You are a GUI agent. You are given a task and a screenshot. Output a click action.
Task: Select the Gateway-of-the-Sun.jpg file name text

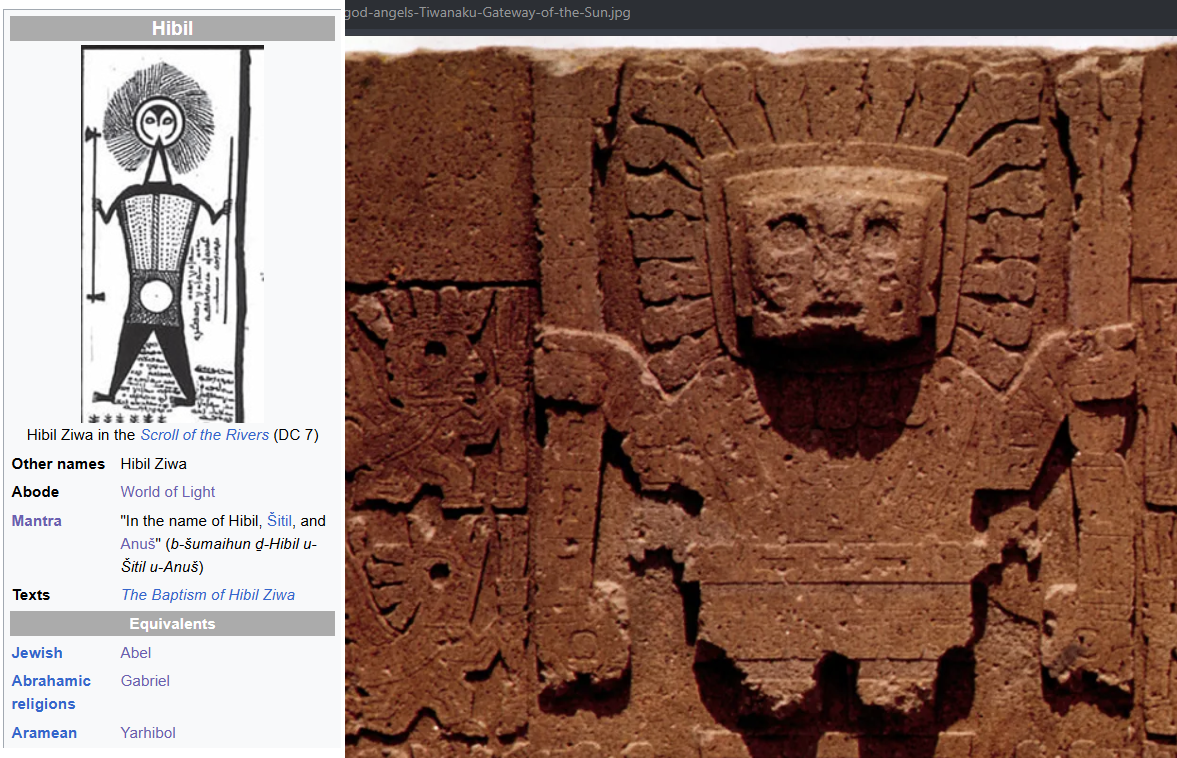488,13
